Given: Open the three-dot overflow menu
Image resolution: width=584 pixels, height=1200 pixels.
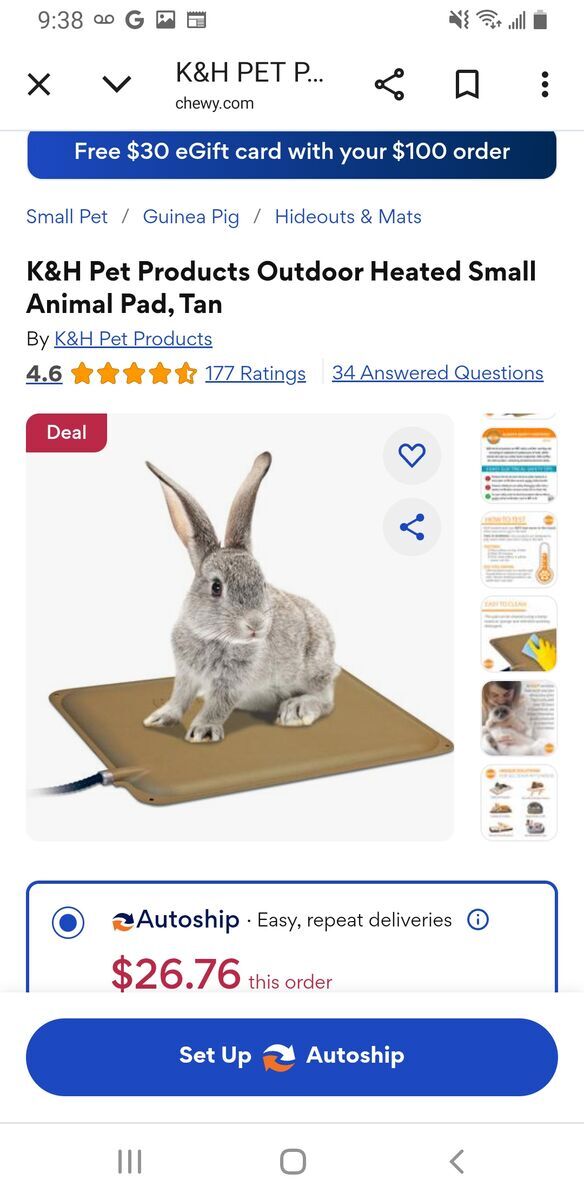Looking at the screenshot, I should [x=545, y=85].
